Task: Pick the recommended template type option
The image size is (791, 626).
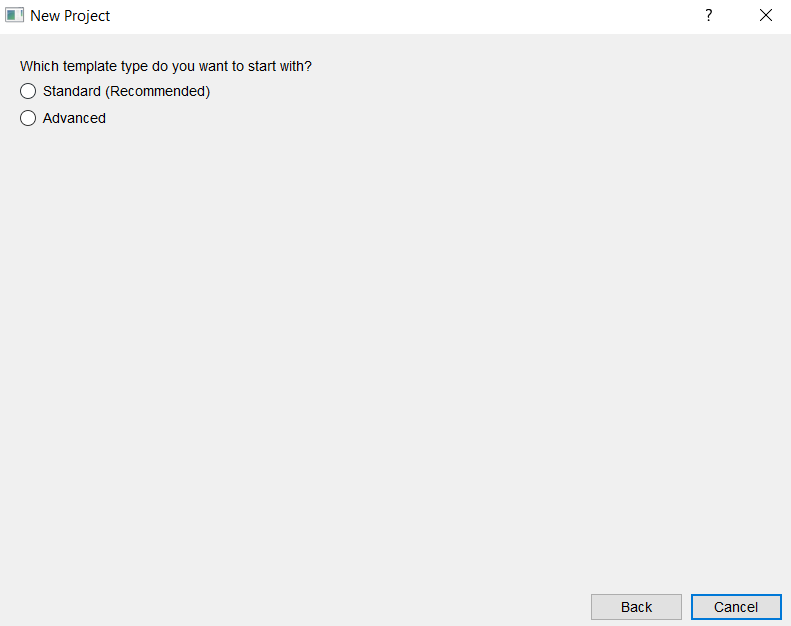Action: click(x=28, y=92)
